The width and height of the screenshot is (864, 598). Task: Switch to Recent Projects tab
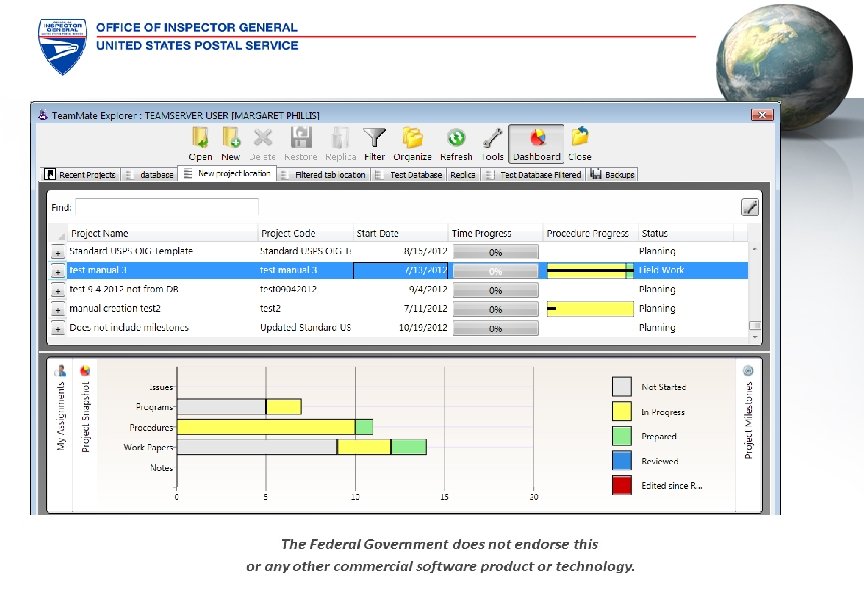tap(80, 175)
